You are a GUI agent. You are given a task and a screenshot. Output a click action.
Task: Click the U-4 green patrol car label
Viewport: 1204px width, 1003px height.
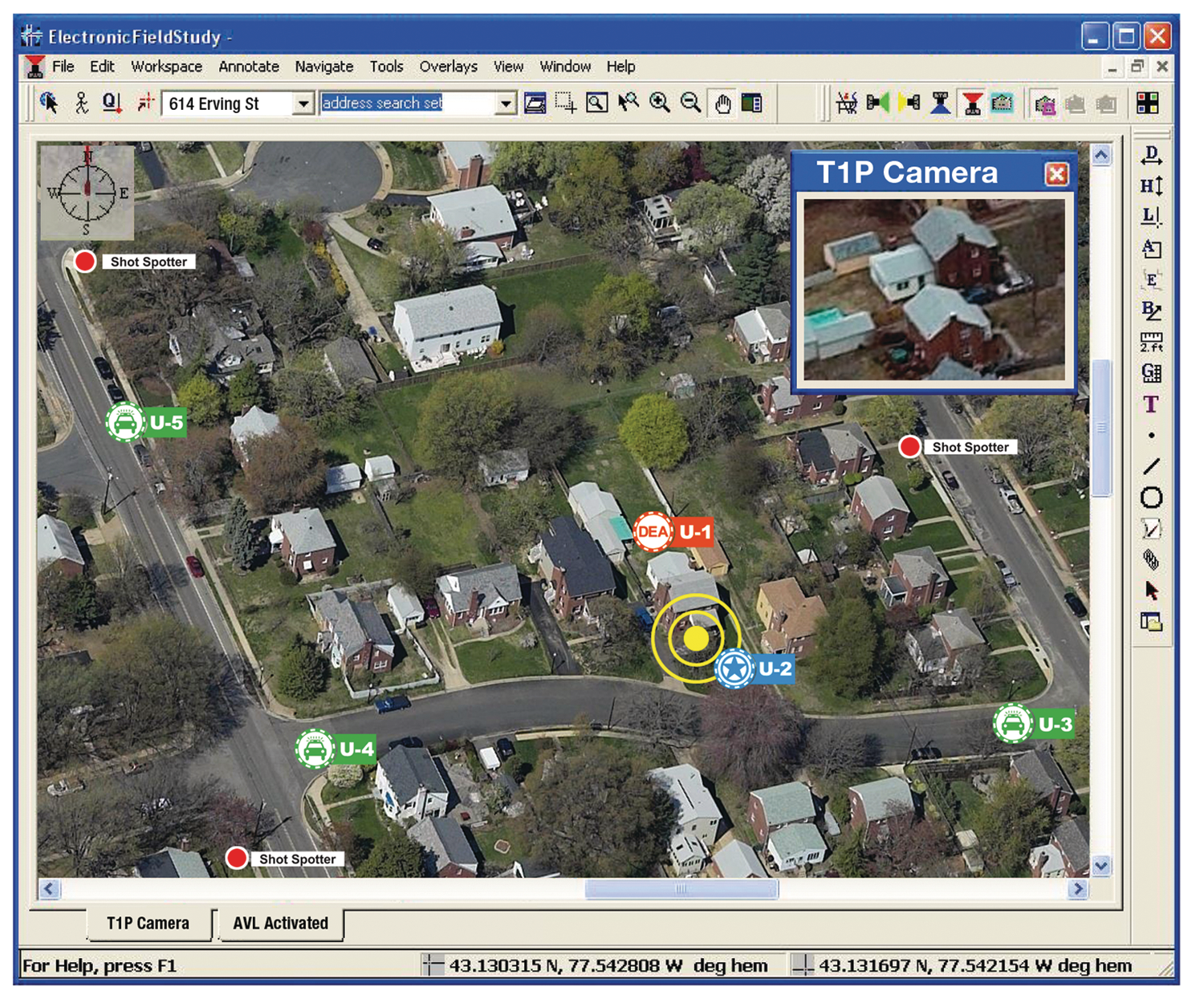[x=336, y=749]
